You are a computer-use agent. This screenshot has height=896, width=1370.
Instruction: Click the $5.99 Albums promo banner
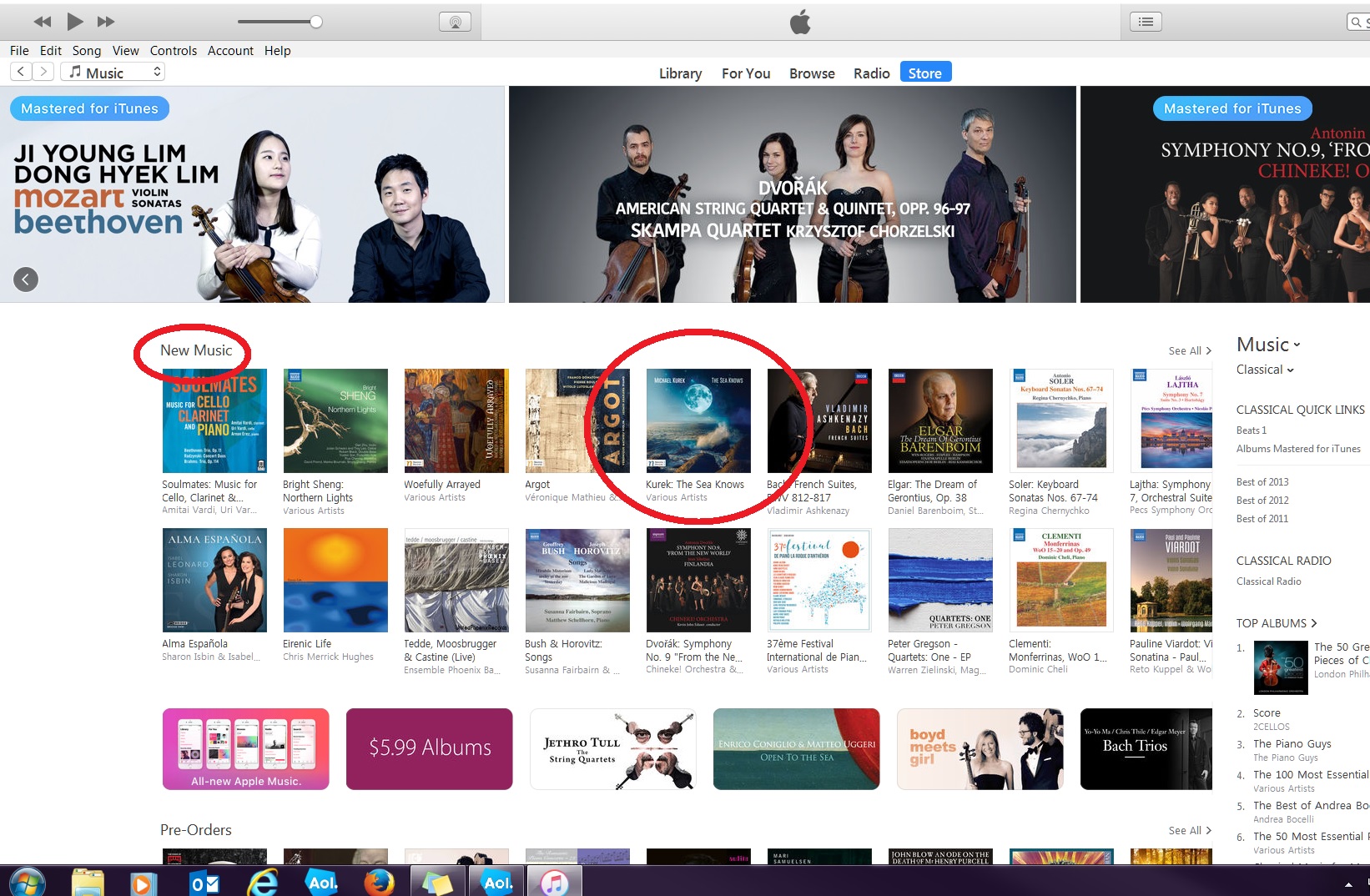[429, 748]
